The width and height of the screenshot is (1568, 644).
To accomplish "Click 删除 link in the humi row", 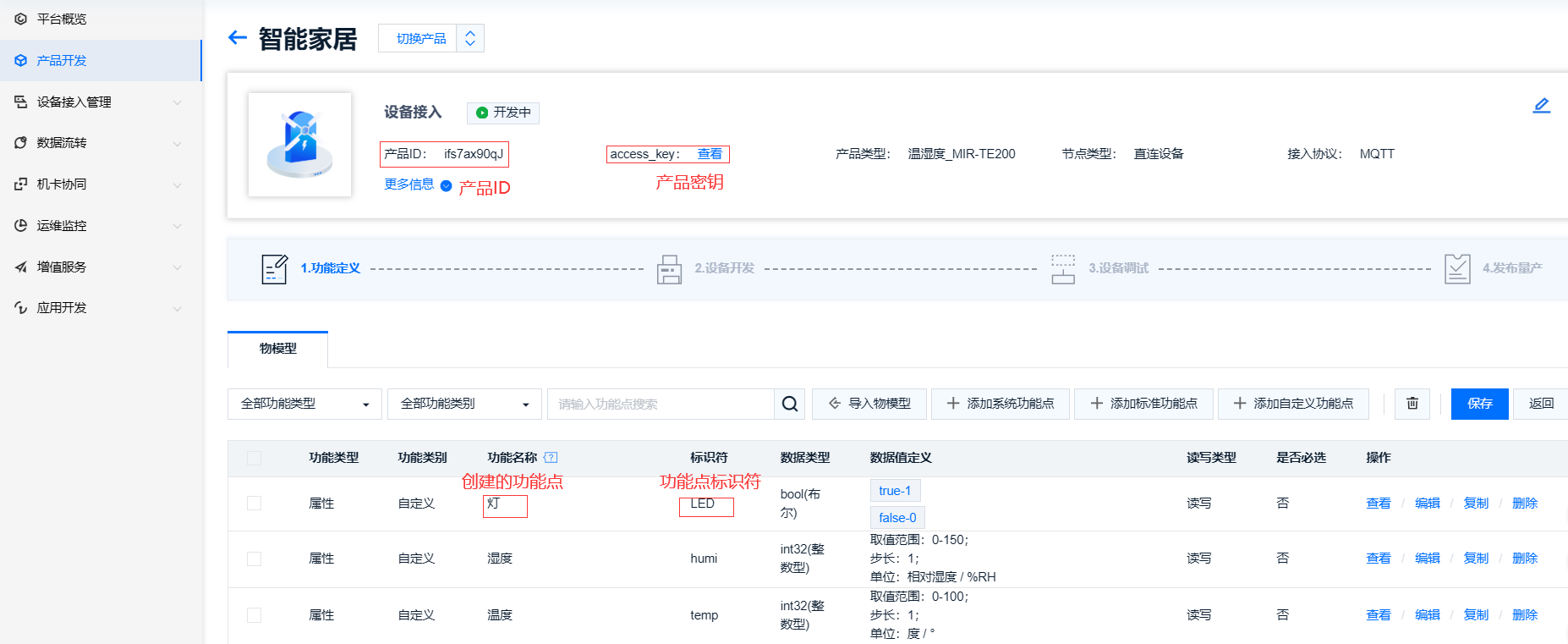I will (1525, 559).
